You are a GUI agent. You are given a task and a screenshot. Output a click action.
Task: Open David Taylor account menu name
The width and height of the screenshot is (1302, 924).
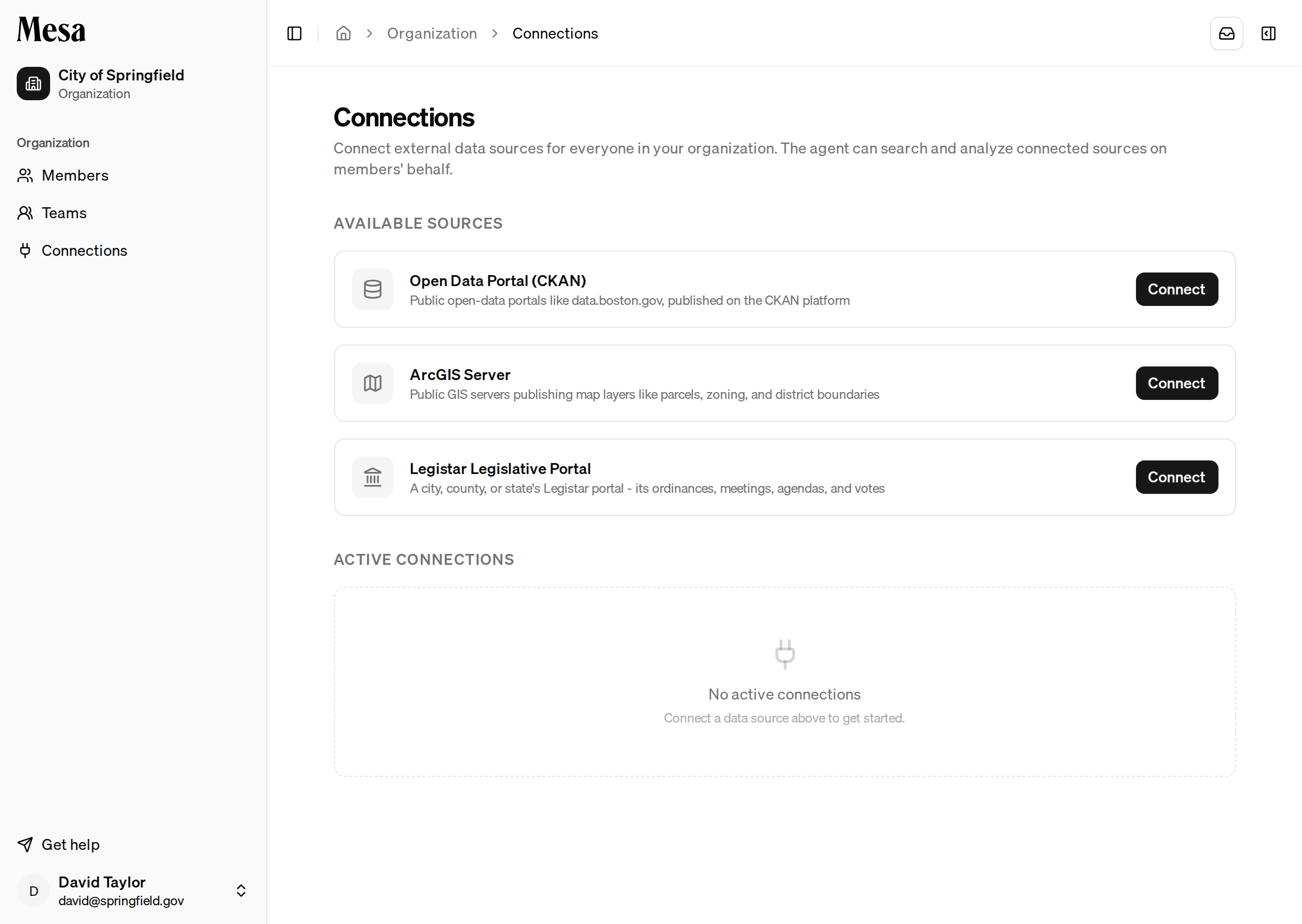coord(102,882)
